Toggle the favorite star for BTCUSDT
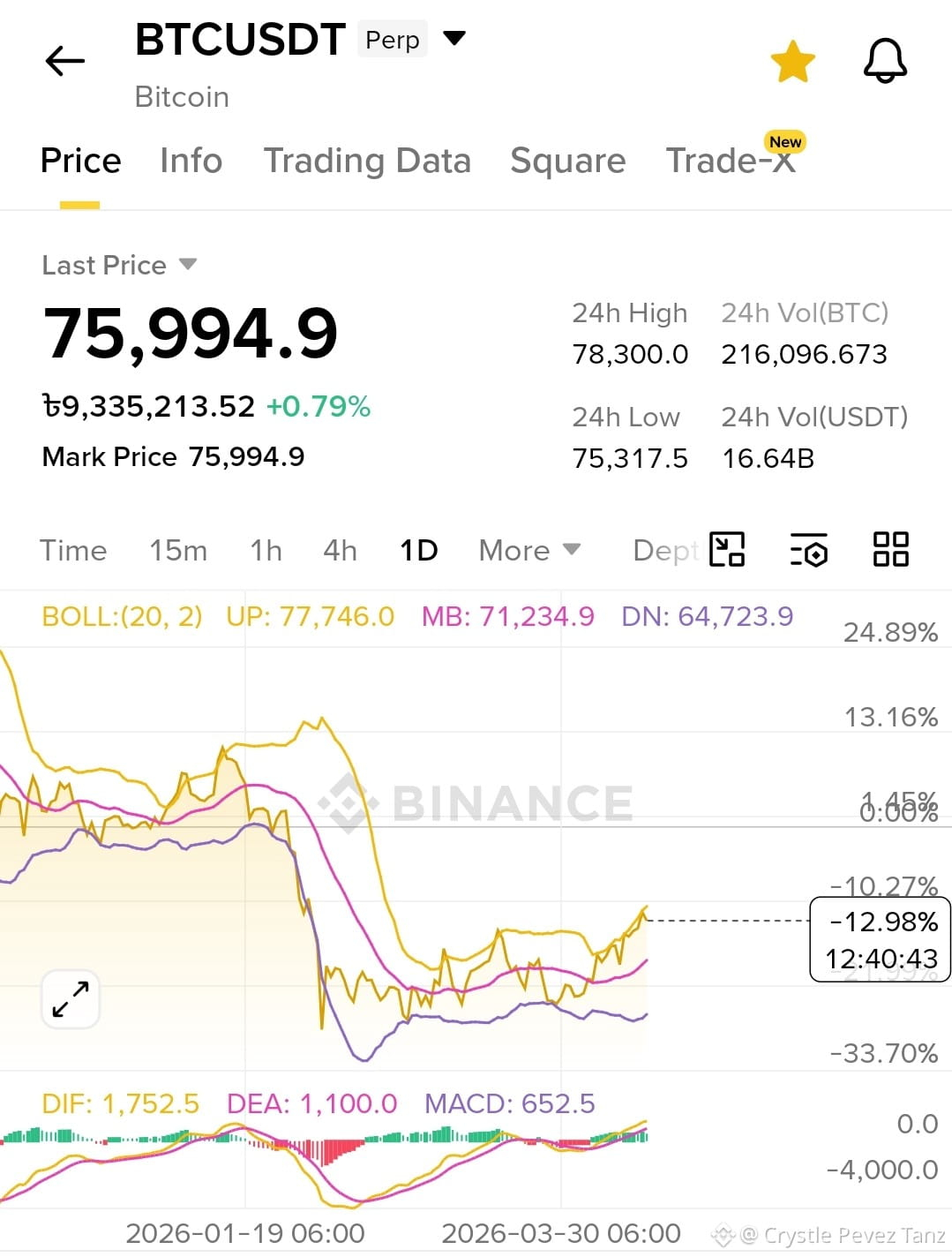The image size is (952, 1257). click(792, 62)
